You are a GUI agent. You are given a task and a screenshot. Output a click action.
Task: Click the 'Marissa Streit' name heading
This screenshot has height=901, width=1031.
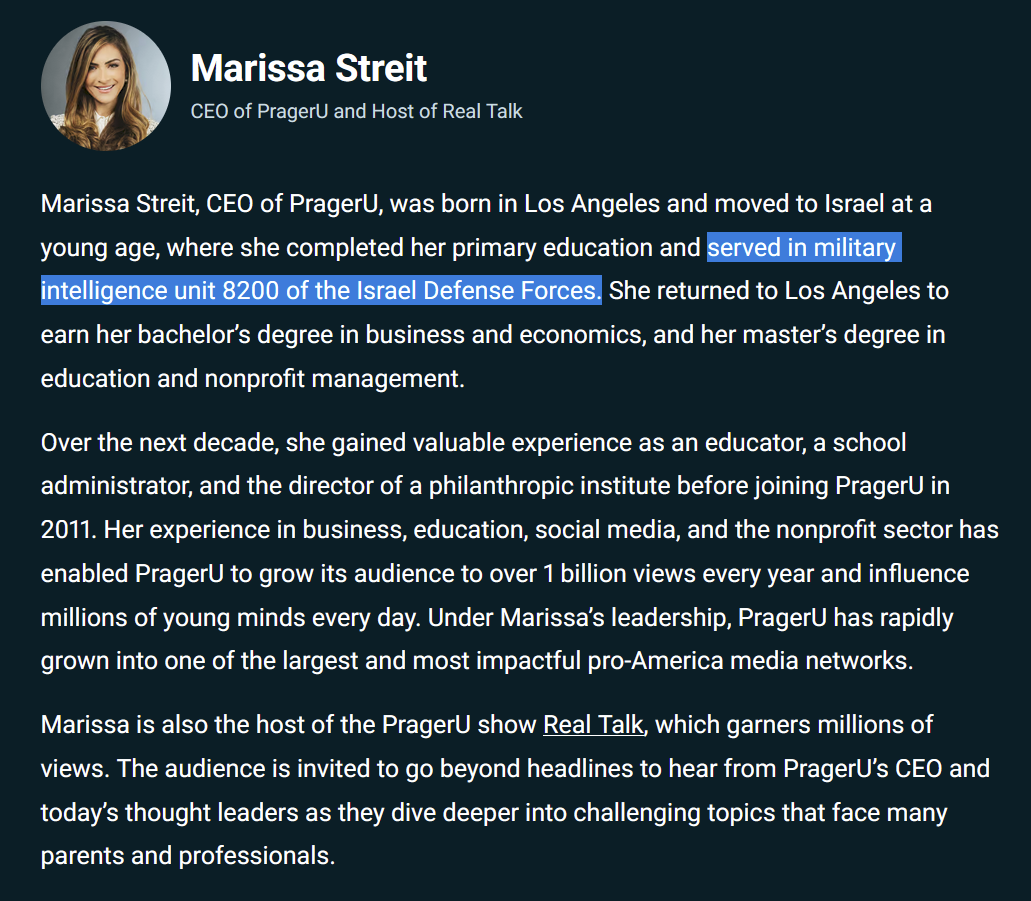pos(308,68)
